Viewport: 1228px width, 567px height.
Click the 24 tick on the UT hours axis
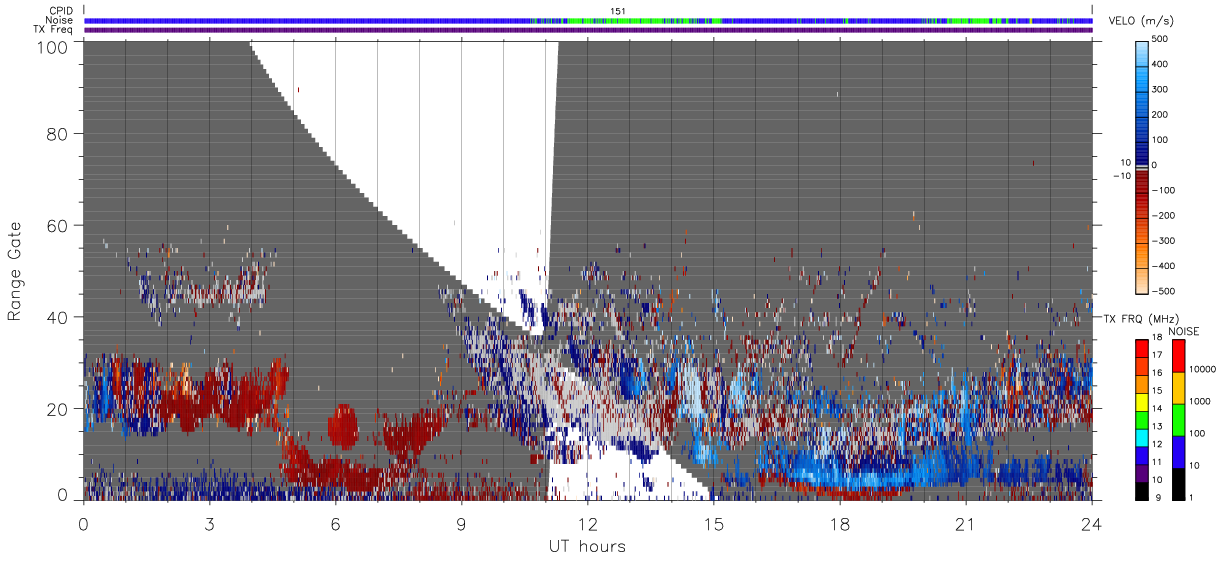[x=1092, y=524]
